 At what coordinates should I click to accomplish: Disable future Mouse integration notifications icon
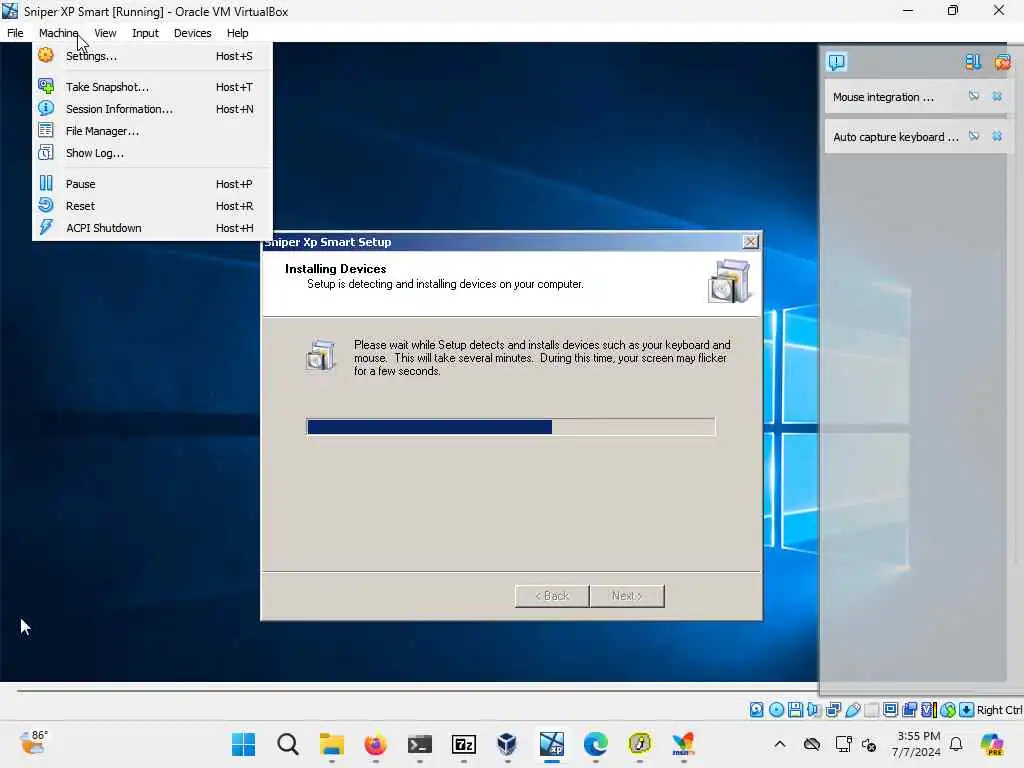pyautogui.click(x=974, y=96)
